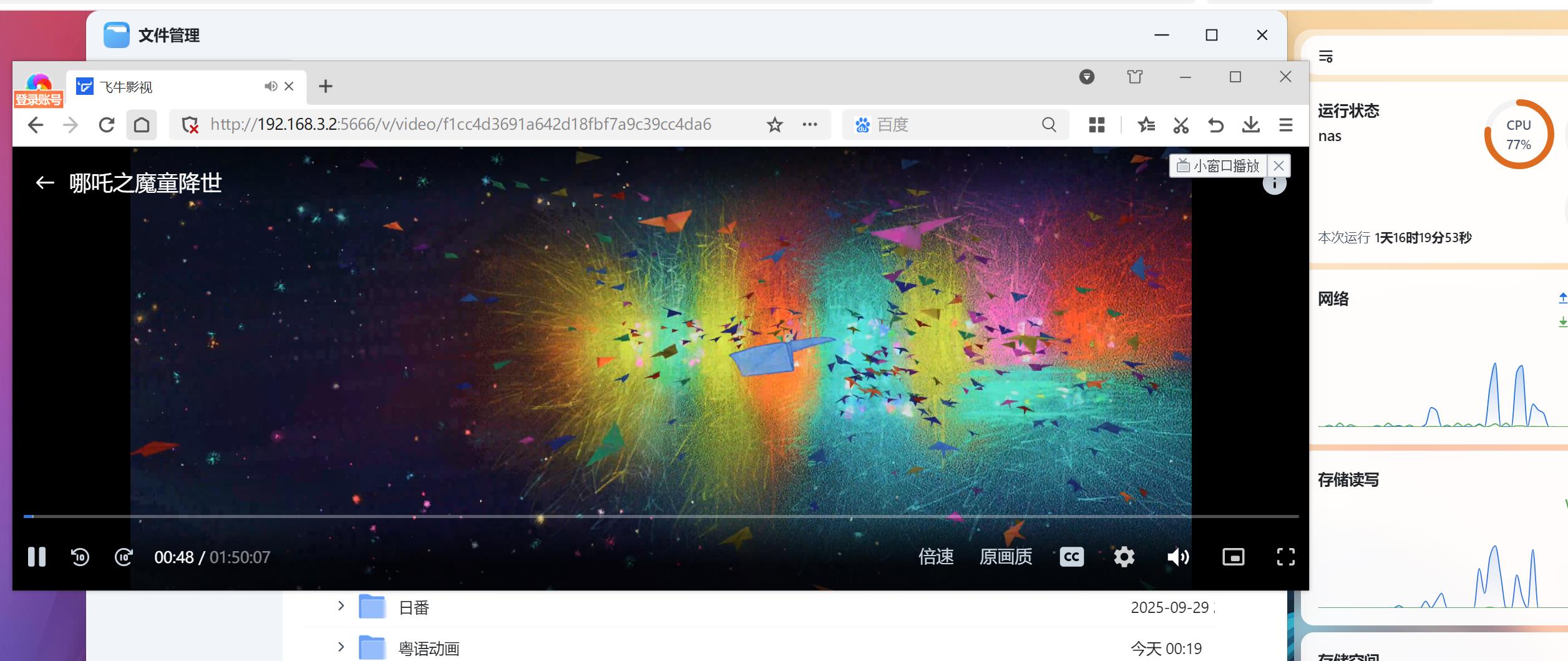The width and height of the screenshot is (1568, 661).
Task: Open address bar more options dots
Action: (x=810, y=124)
